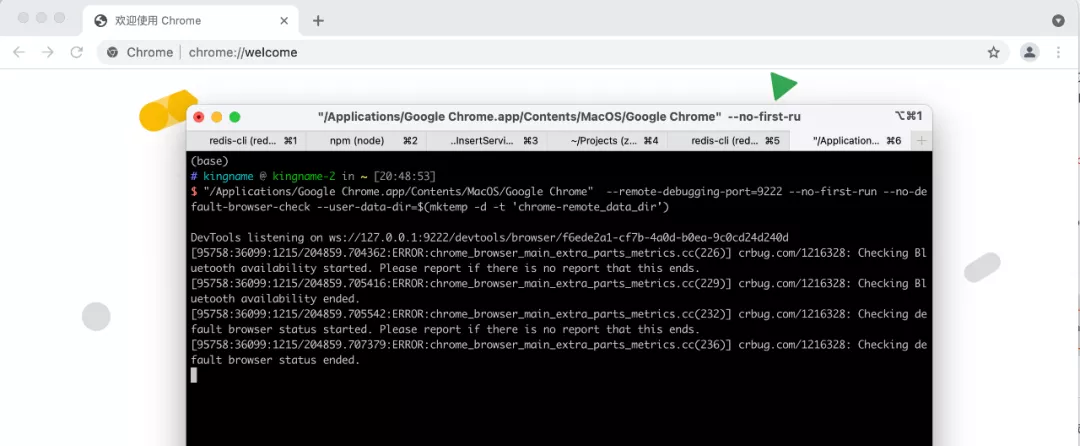Open the Chrome tab search dropdown

[1059, 21]
